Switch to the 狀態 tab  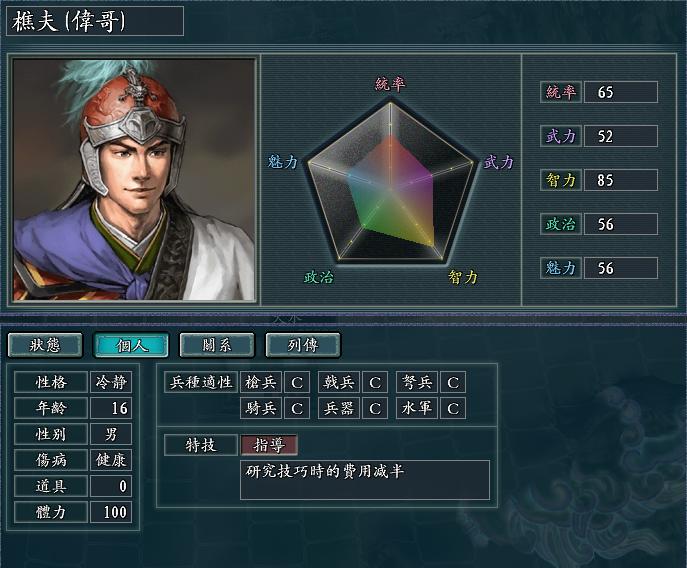tap(45, 345)
